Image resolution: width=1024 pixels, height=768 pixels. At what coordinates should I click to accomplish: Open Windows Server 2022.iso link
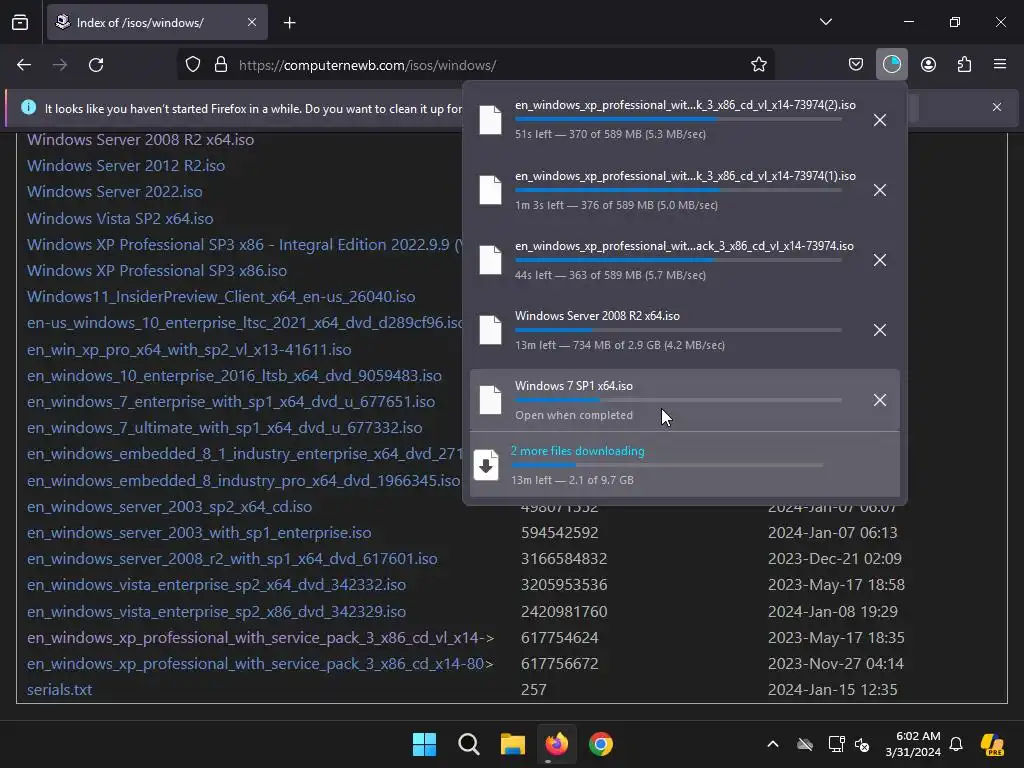click(x=115, y=192)
